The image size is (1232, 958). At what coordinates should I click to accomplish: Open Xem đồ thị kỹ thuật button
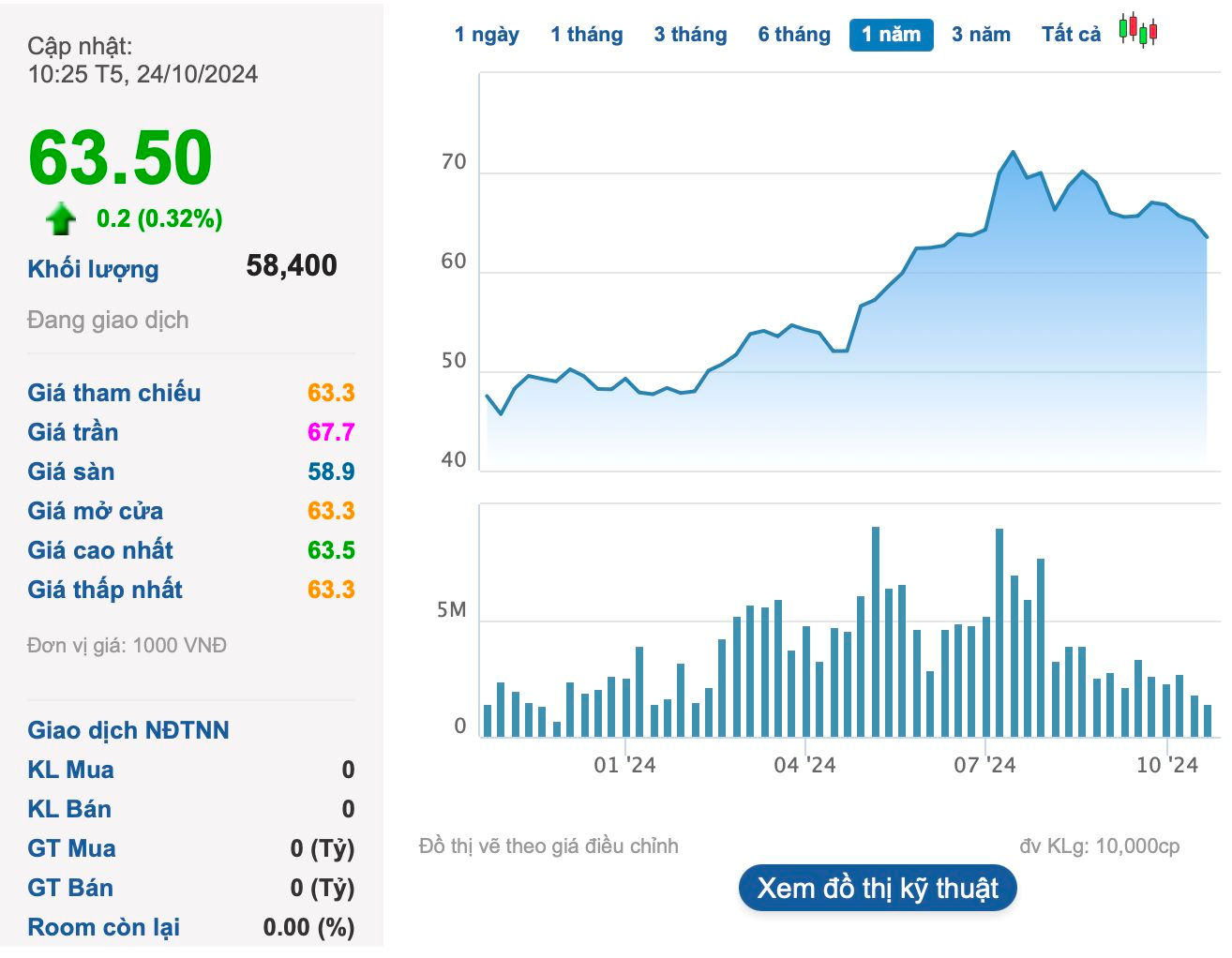pos(878,888)
